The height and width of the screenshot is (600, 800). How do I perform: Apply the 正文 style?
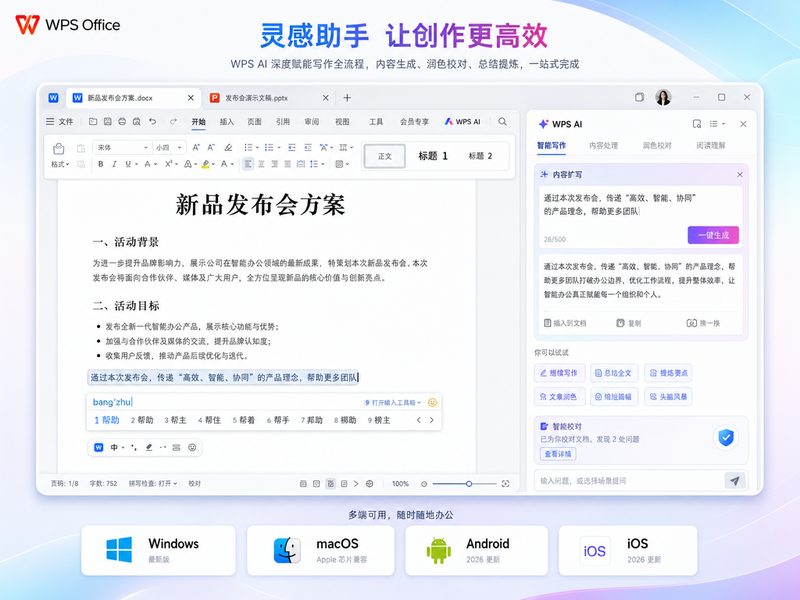pyautogui.click(x=385, y=156)
